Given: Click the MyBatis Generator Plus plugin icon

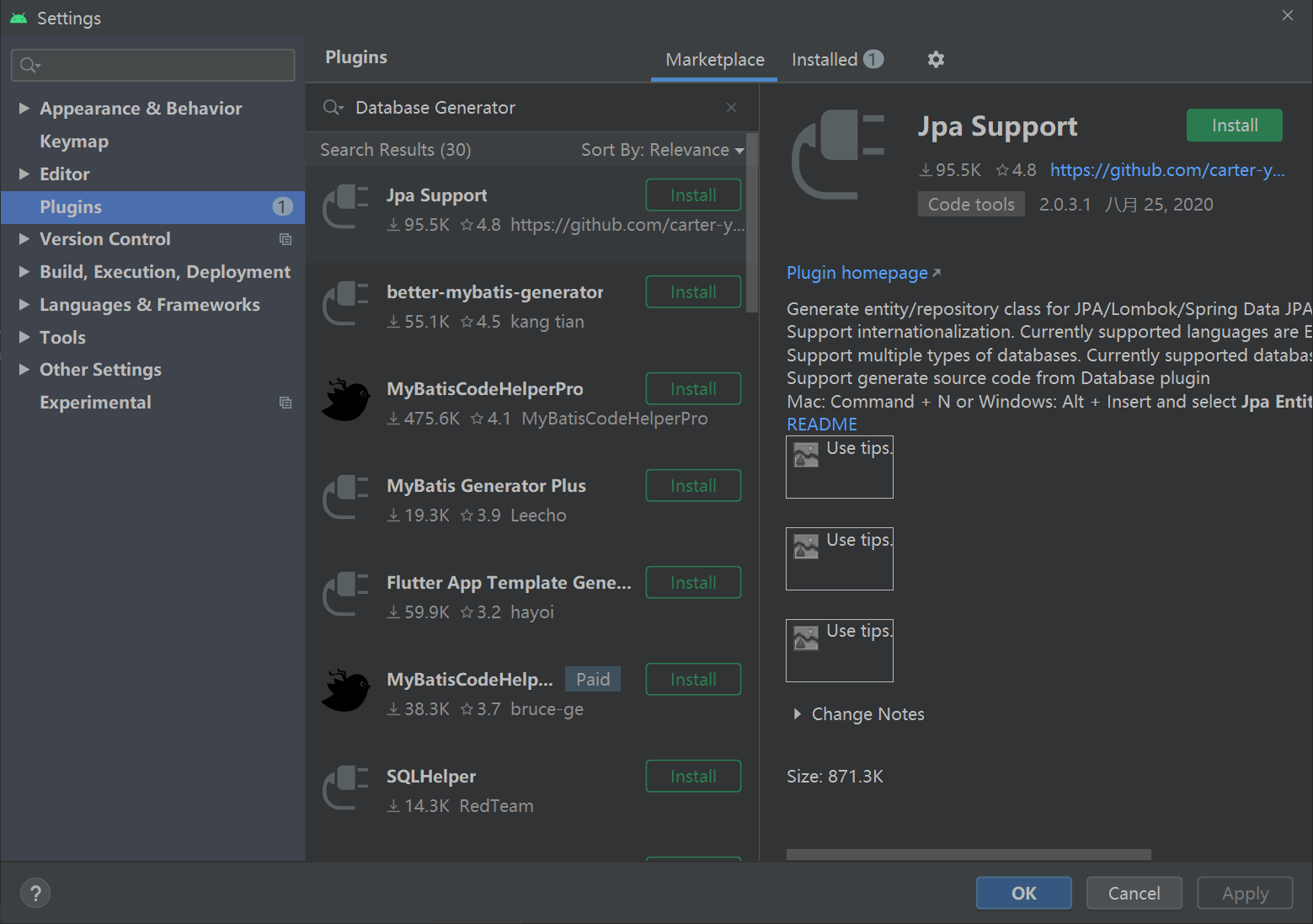Looking at the screenshot, I should point(346,497).
